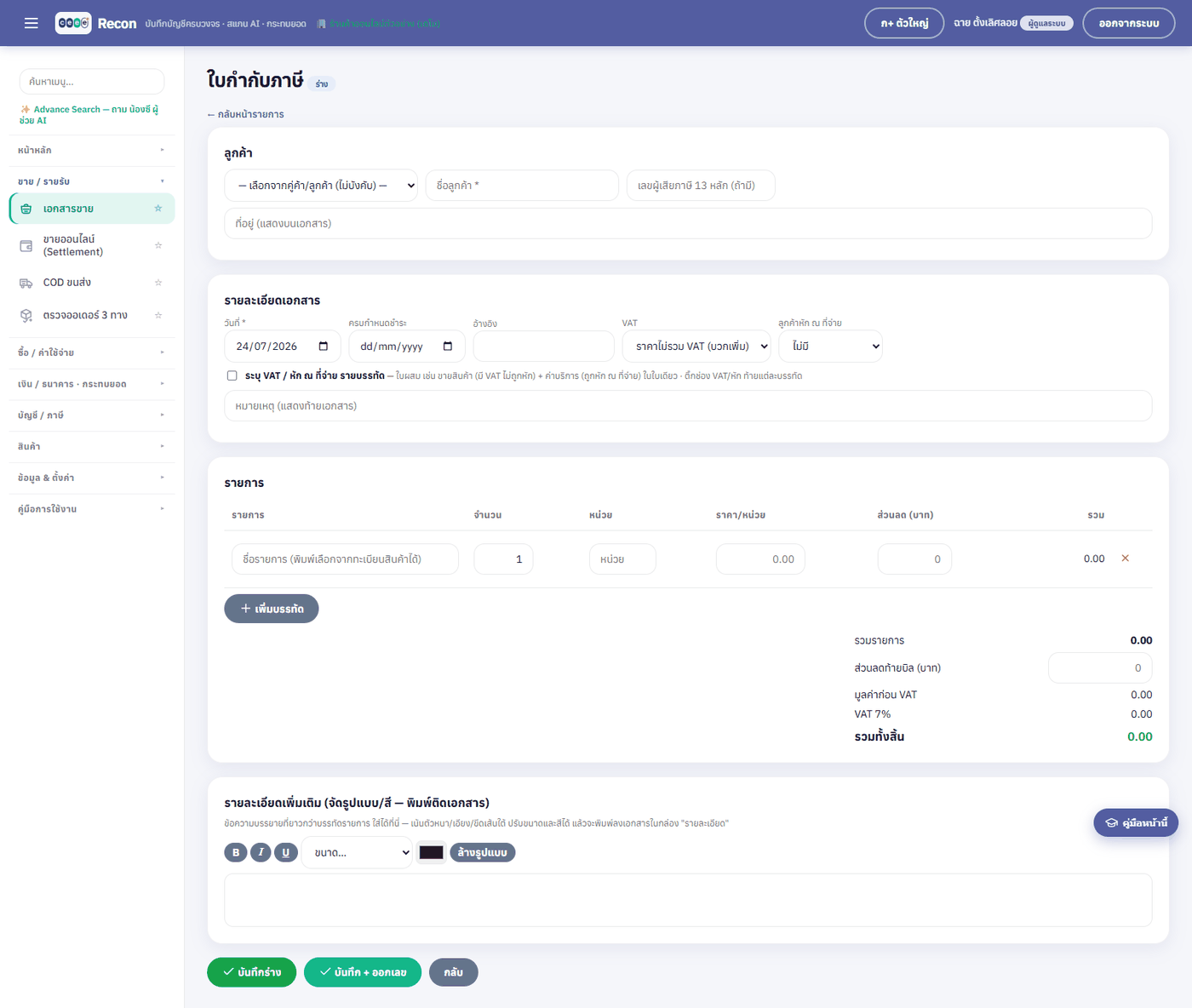The image size is (1192, 1008).
Task: Open the VAT type dropdown
Action: click(x=696, y=346)
